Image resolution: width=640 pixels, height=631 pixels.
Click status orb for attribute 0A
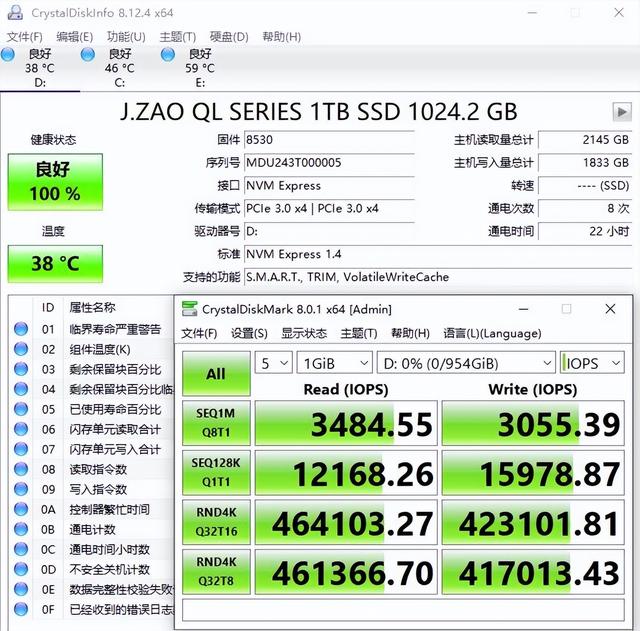coord(21,509)
